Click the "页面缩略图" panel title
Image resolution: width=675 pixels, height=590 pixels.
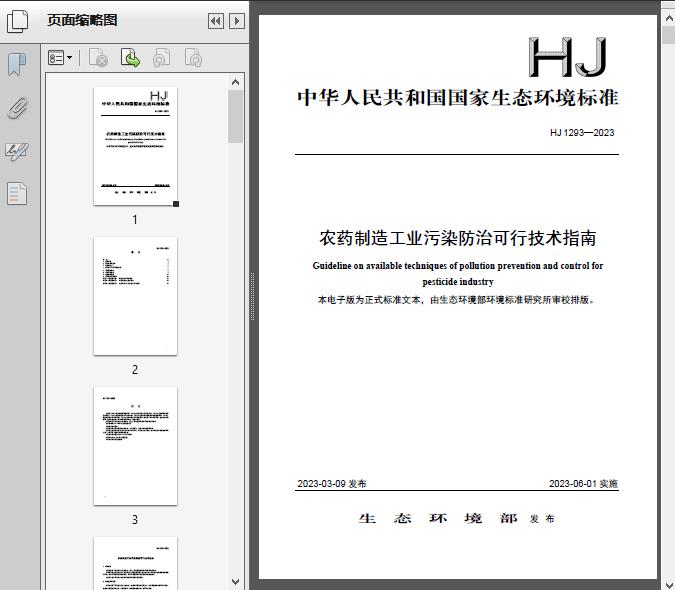click(82, 20)
